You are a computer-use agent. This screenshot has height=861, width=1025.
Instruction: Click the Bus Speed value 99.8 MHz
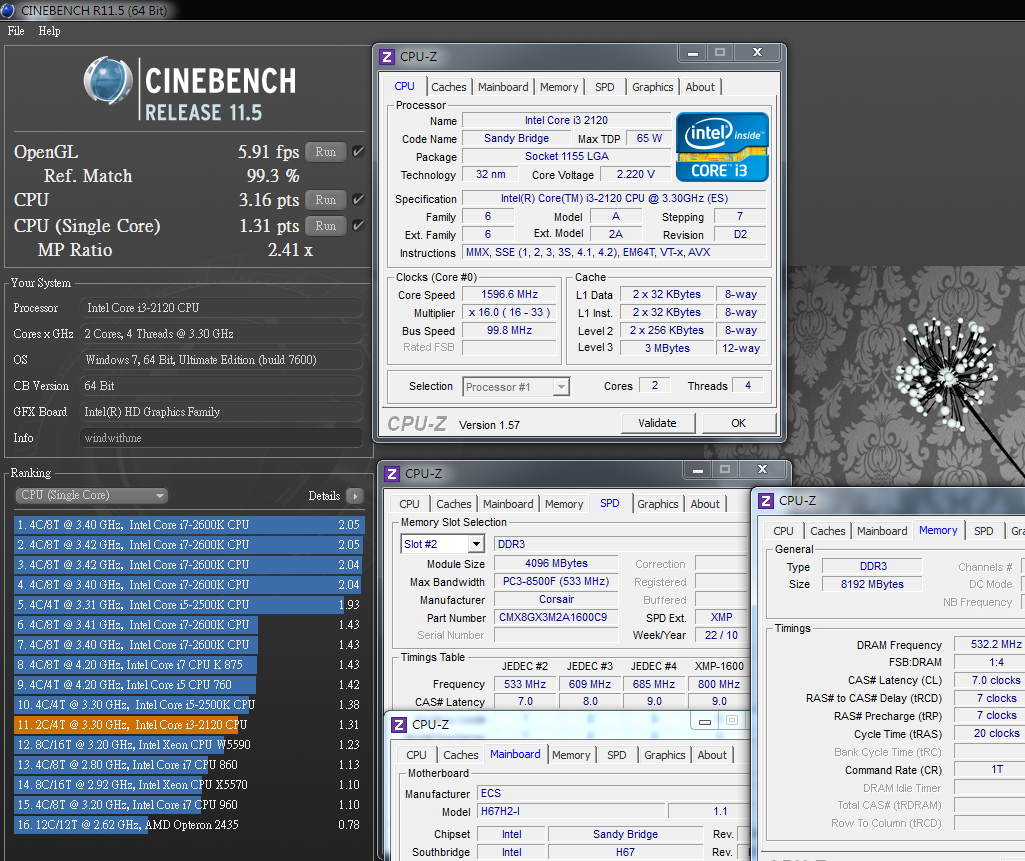(509, 331)
